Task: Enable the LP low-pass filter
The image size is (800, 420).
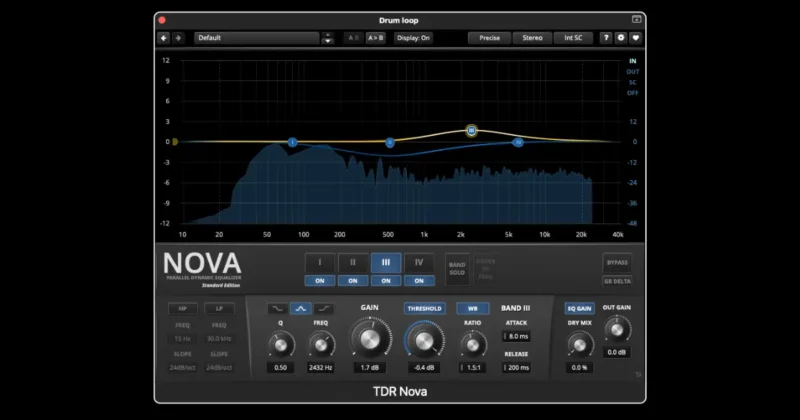Action: [x=219, y=309]
